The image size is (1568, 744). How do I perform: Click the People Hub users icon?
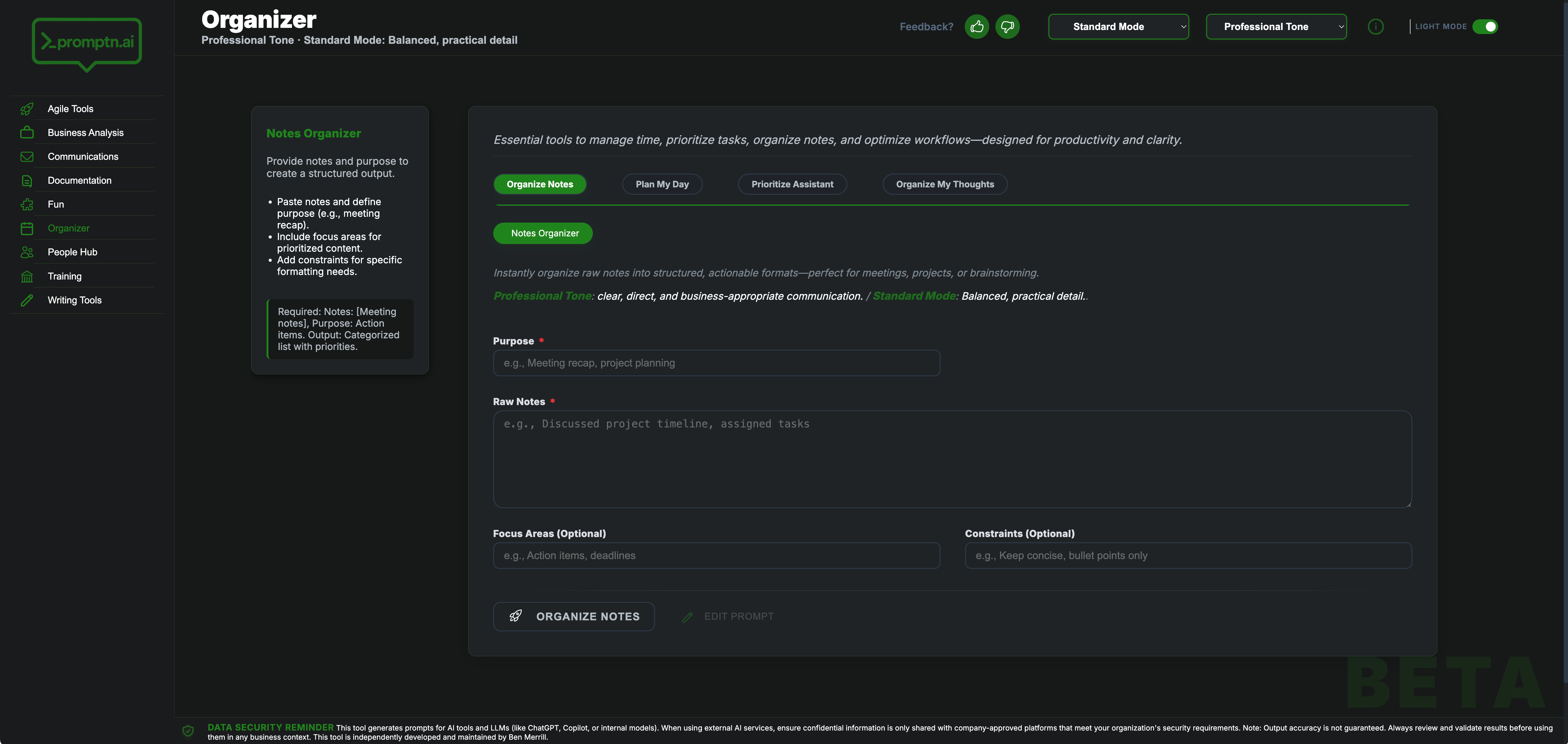tap(27, 252)
